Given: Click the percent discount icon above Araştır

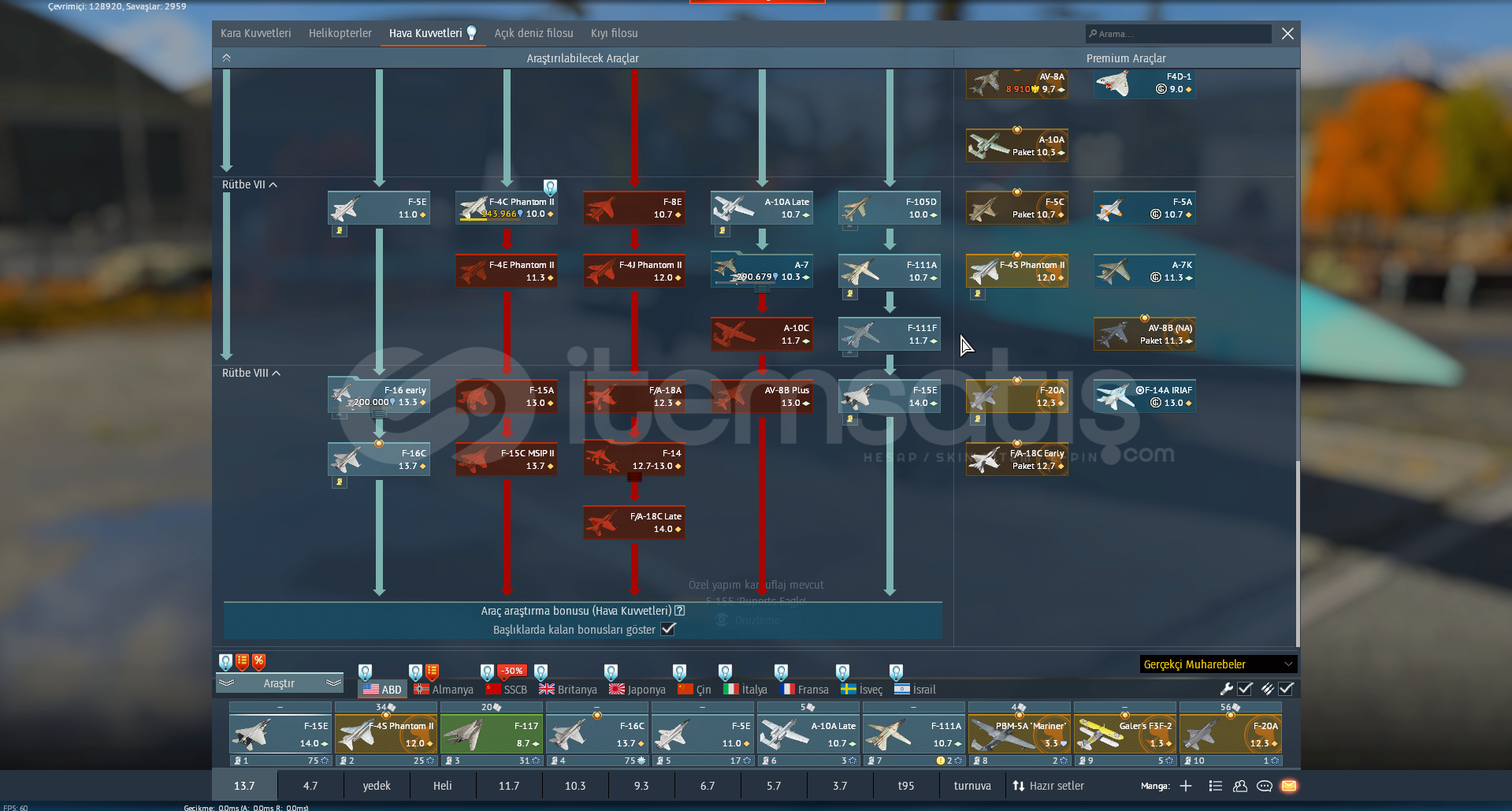Looking at the screenshot, I should pos(258,661).
